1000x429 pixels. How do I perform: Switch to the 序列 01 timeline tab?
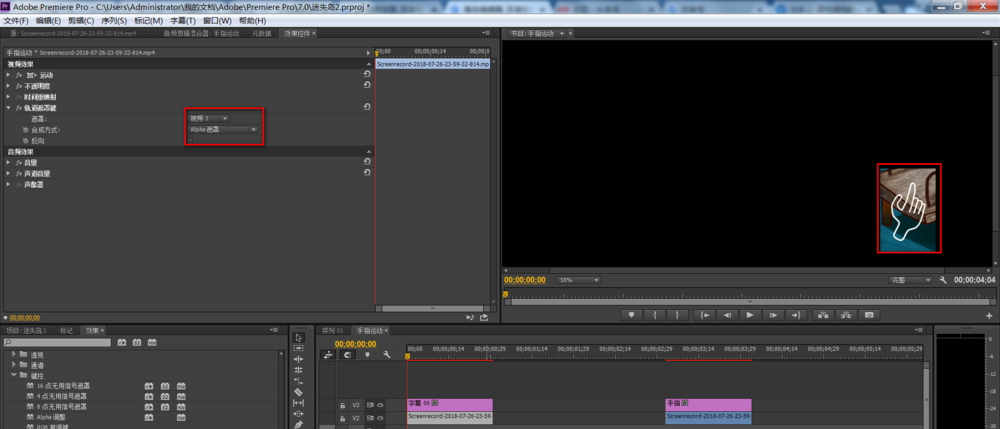[331, 330]
